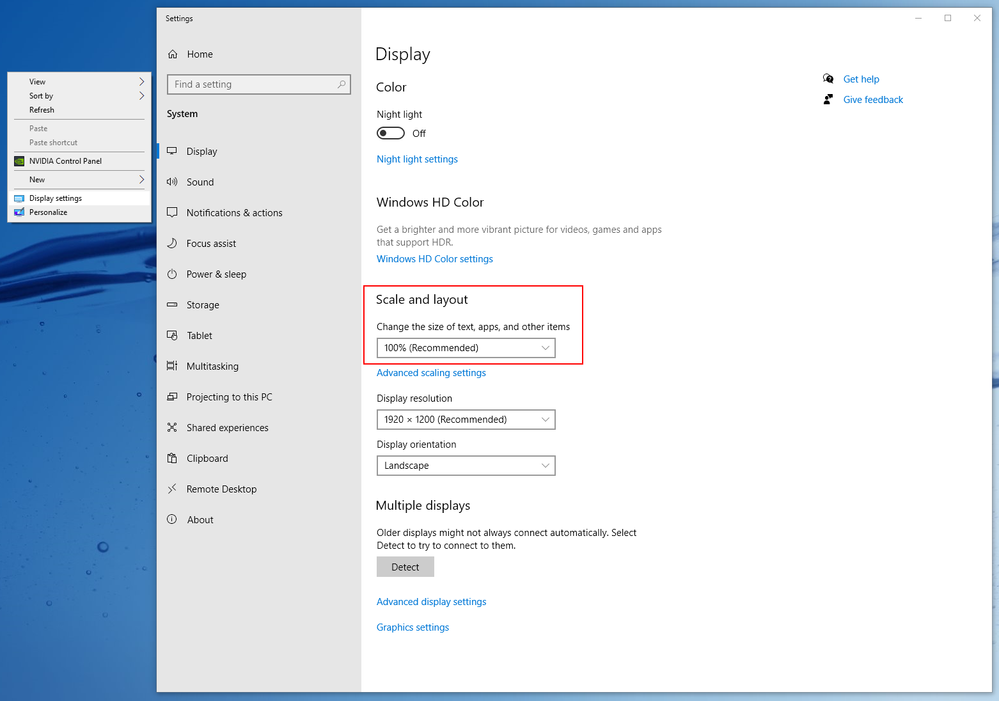Click the Give feedback link
Viewport: 999px width, 701px height.
click(x=873, y=99)
